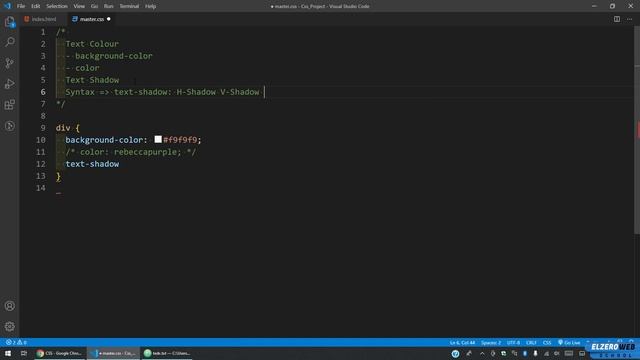Open Task View on the taskbar
Viewport: 640px width, 360px height.
pyautogui.click(x=24, y=353)
